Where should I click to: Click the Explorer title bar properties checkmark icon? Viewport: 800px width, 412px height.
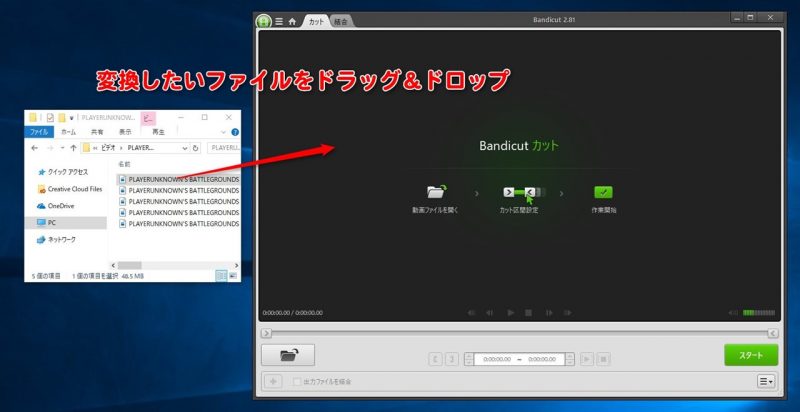[49, 118]
